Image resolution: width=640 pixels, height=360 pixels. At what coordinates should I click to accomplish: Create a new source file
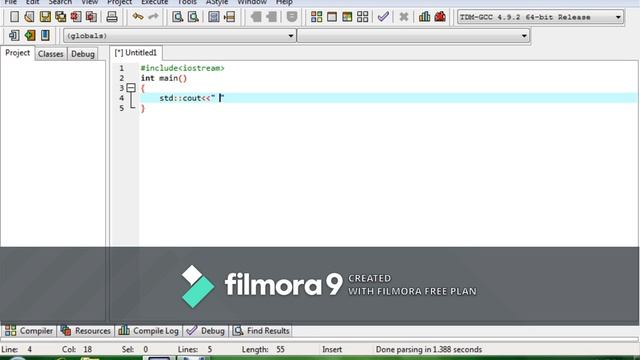coord(14,17)
